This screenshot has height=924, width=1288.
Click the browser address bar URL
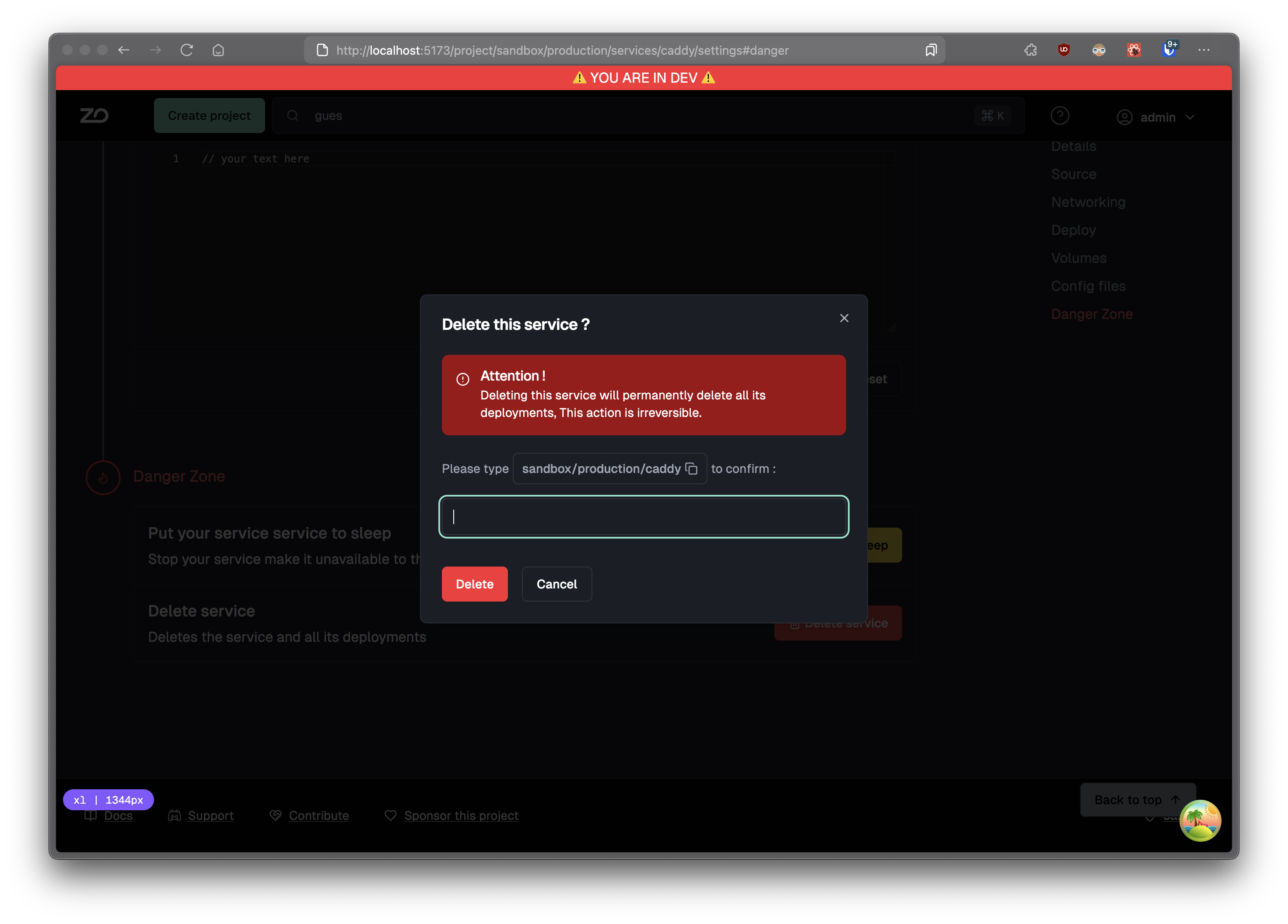pos(562,50)
